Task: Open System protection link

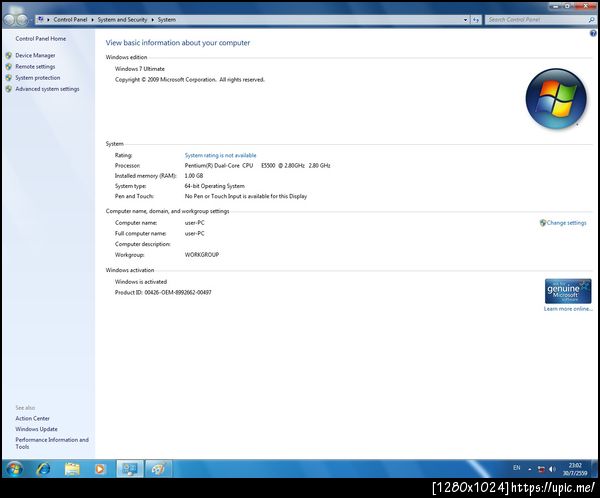Action: 38,78
